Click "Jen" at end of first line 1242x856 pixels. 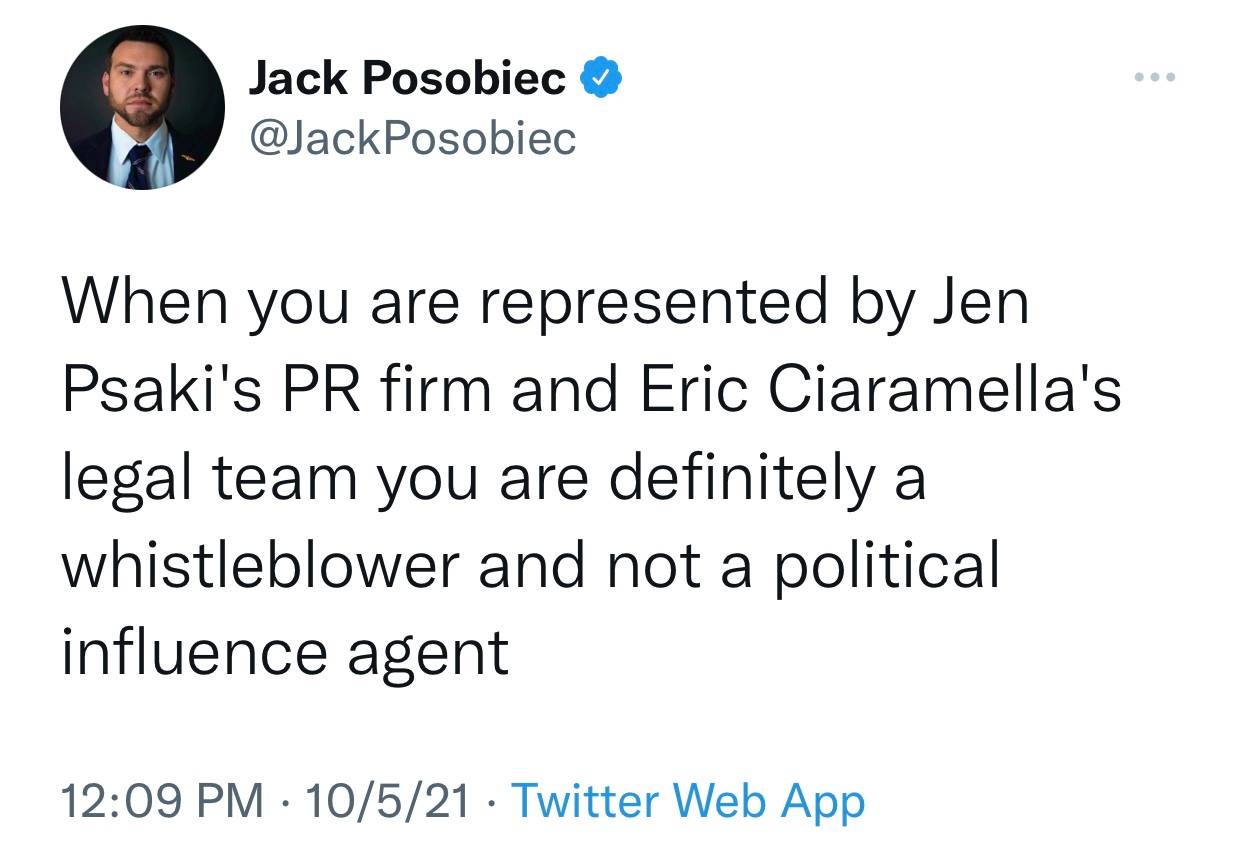coord(980,302)
